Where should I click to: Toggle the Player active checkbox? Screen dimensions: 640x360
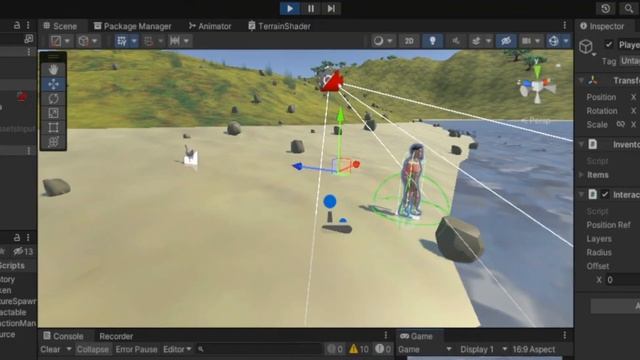(609, 44)
